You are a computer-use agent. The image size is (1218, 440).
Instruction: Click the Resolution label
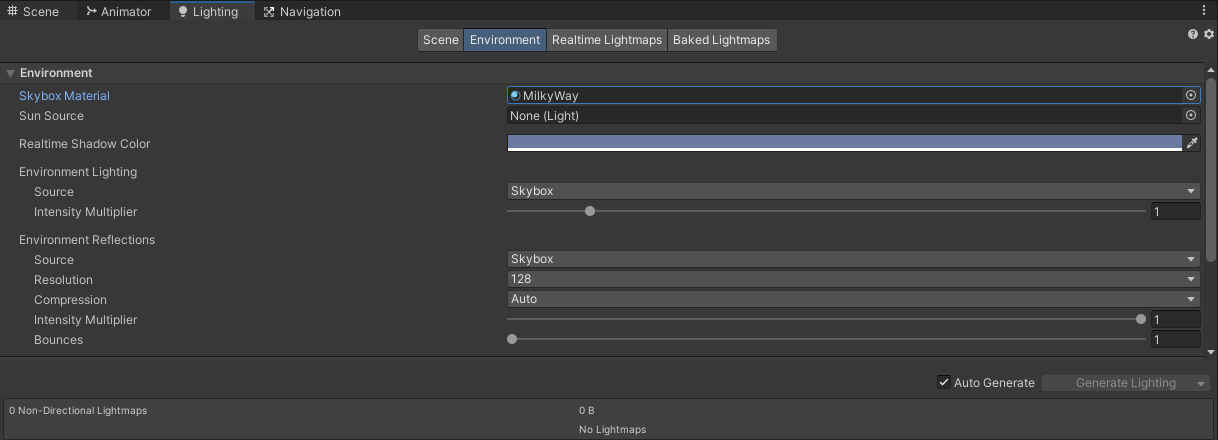point(63,280)
